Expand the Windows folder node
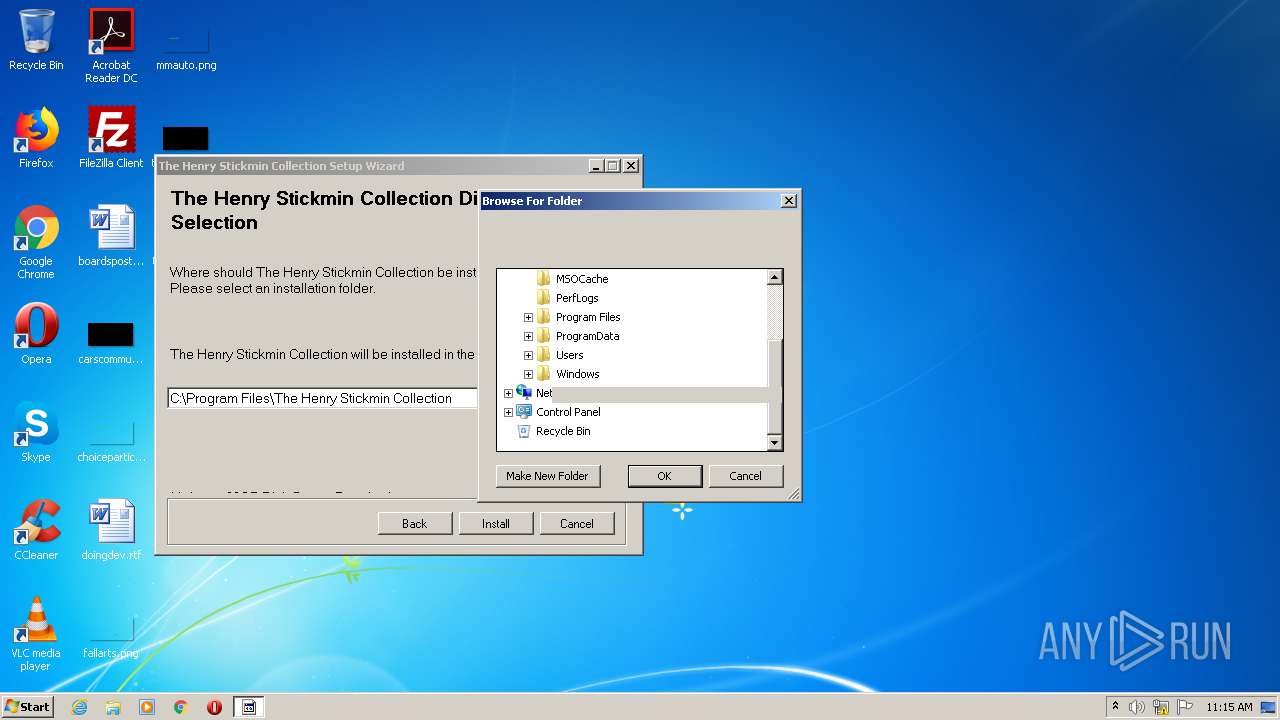The width and height of the screenshot is (1280, 720). tap(528, 374)
